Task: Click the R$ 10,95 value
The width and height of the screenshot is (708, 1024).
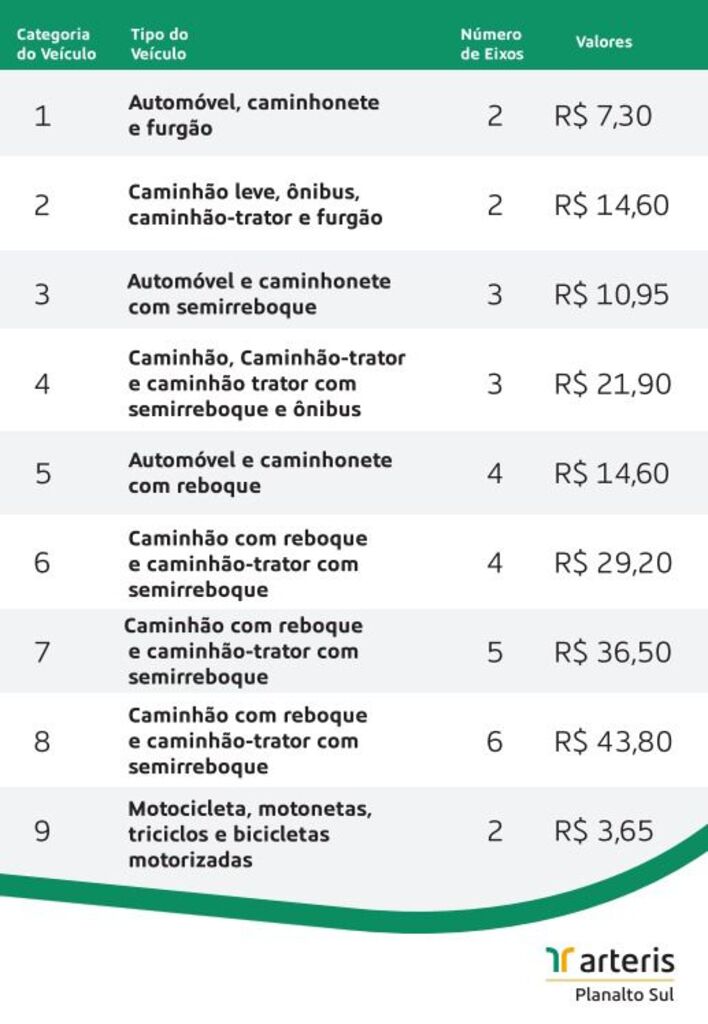Action: coord(611,295)
